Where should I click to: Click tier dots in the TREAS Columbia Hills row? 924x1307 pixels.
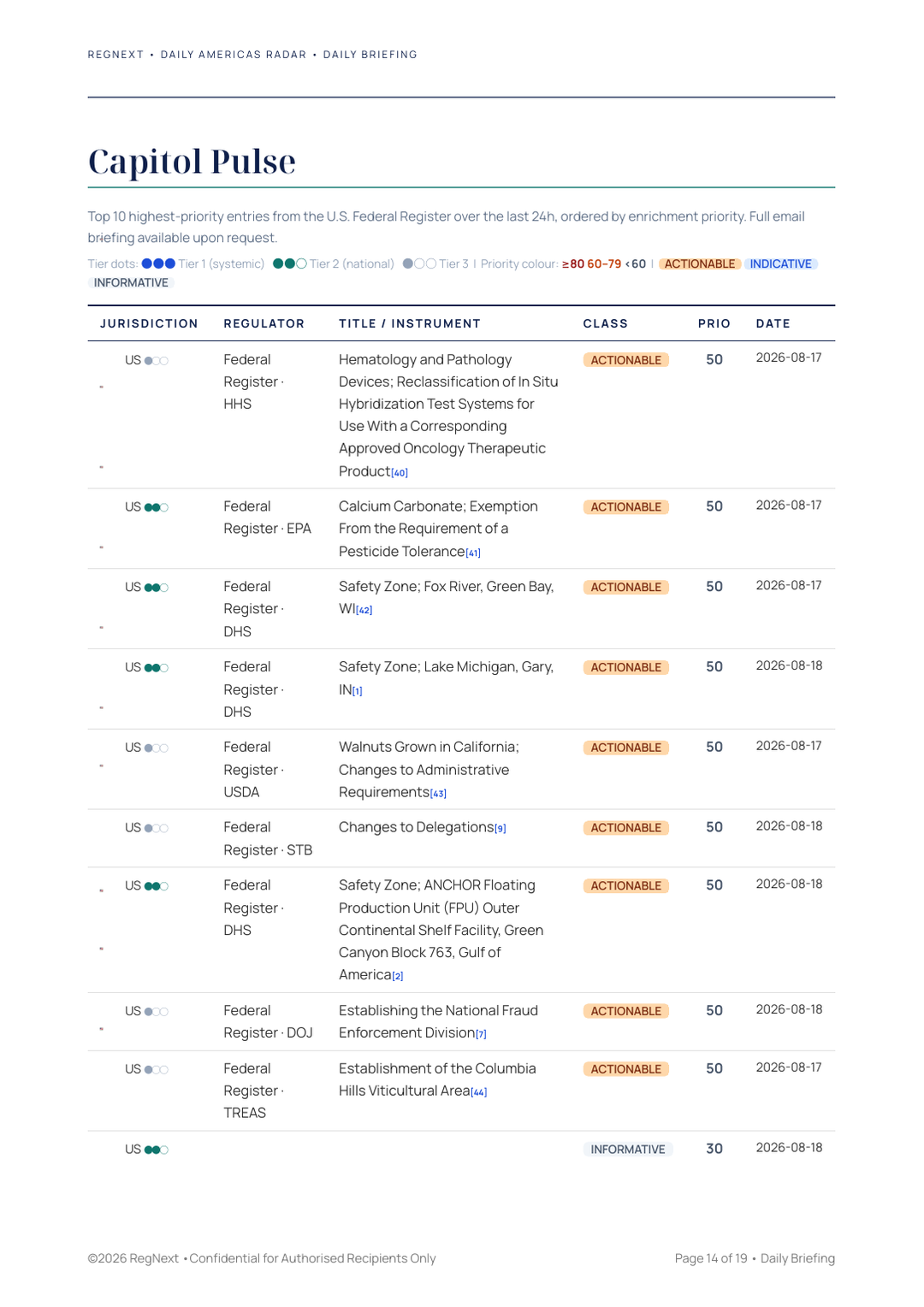(x=157, y=1070)
